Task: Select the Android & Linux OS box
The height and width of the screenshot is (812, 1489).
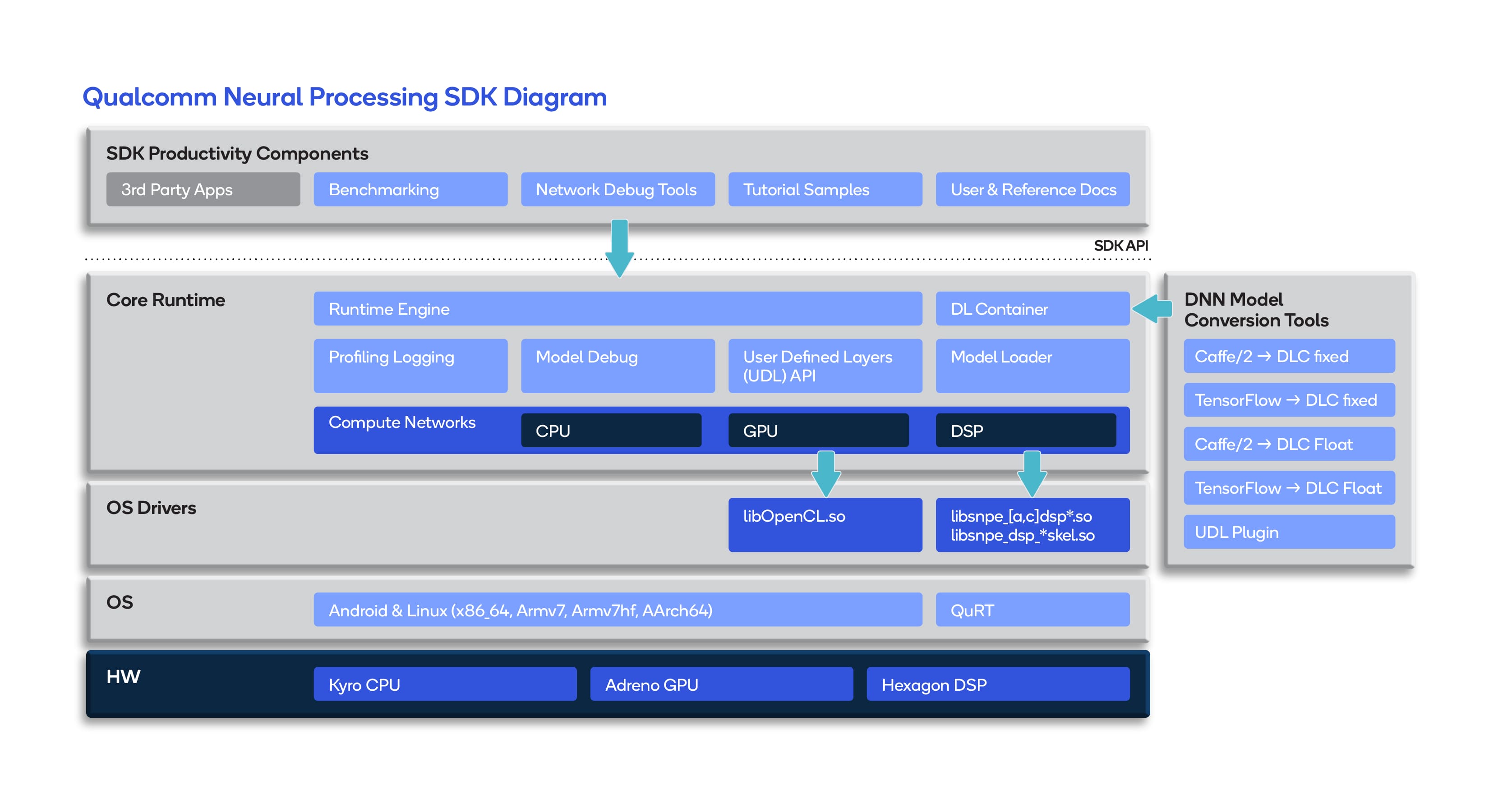Action: click(618, 610)
